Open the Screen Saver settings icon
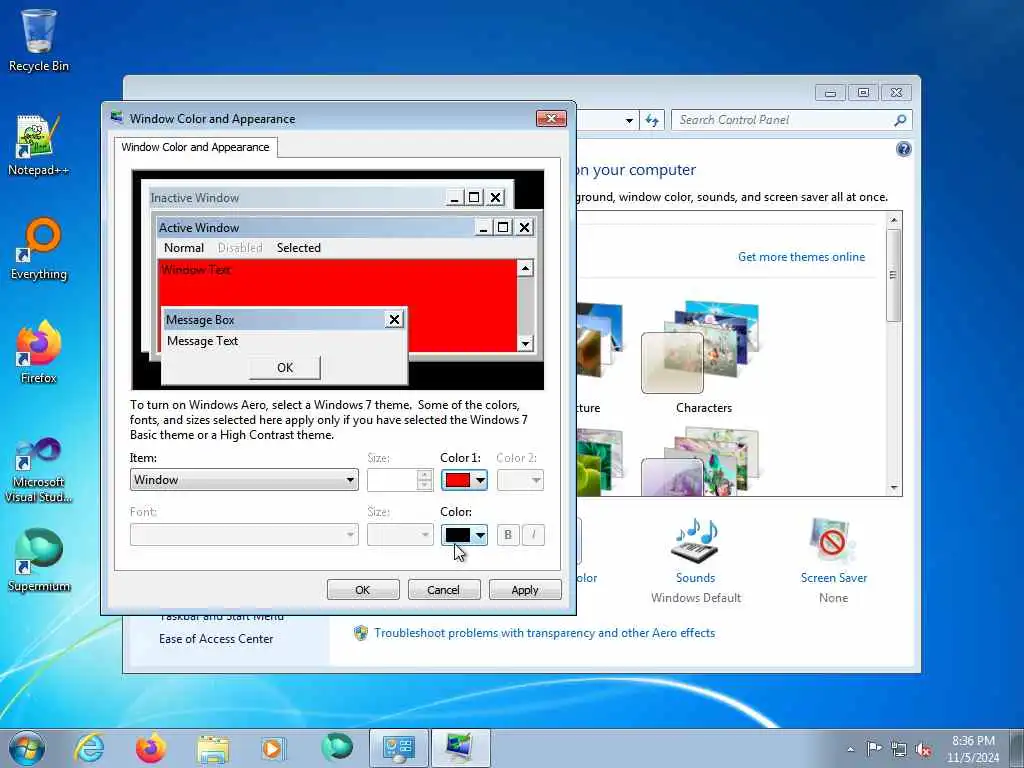This screenshot has width=1024, height=768. (833, 541)
